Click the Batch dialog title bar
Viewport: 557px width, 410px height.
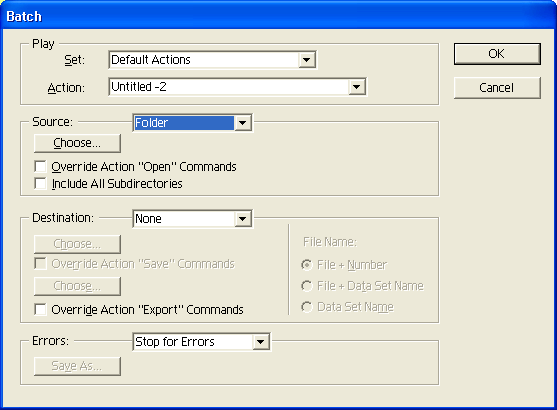click(x=278, y=16)
